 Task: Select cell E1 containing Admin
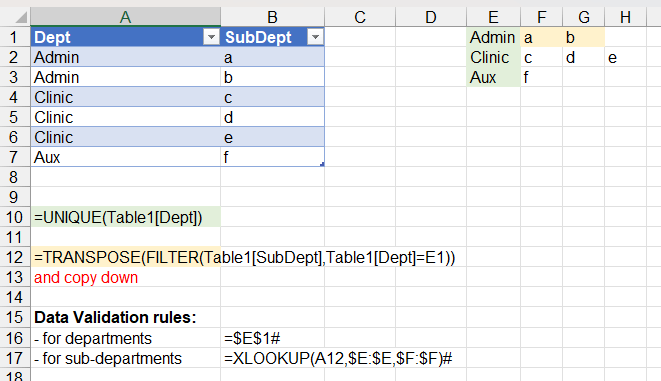(493, 37)
